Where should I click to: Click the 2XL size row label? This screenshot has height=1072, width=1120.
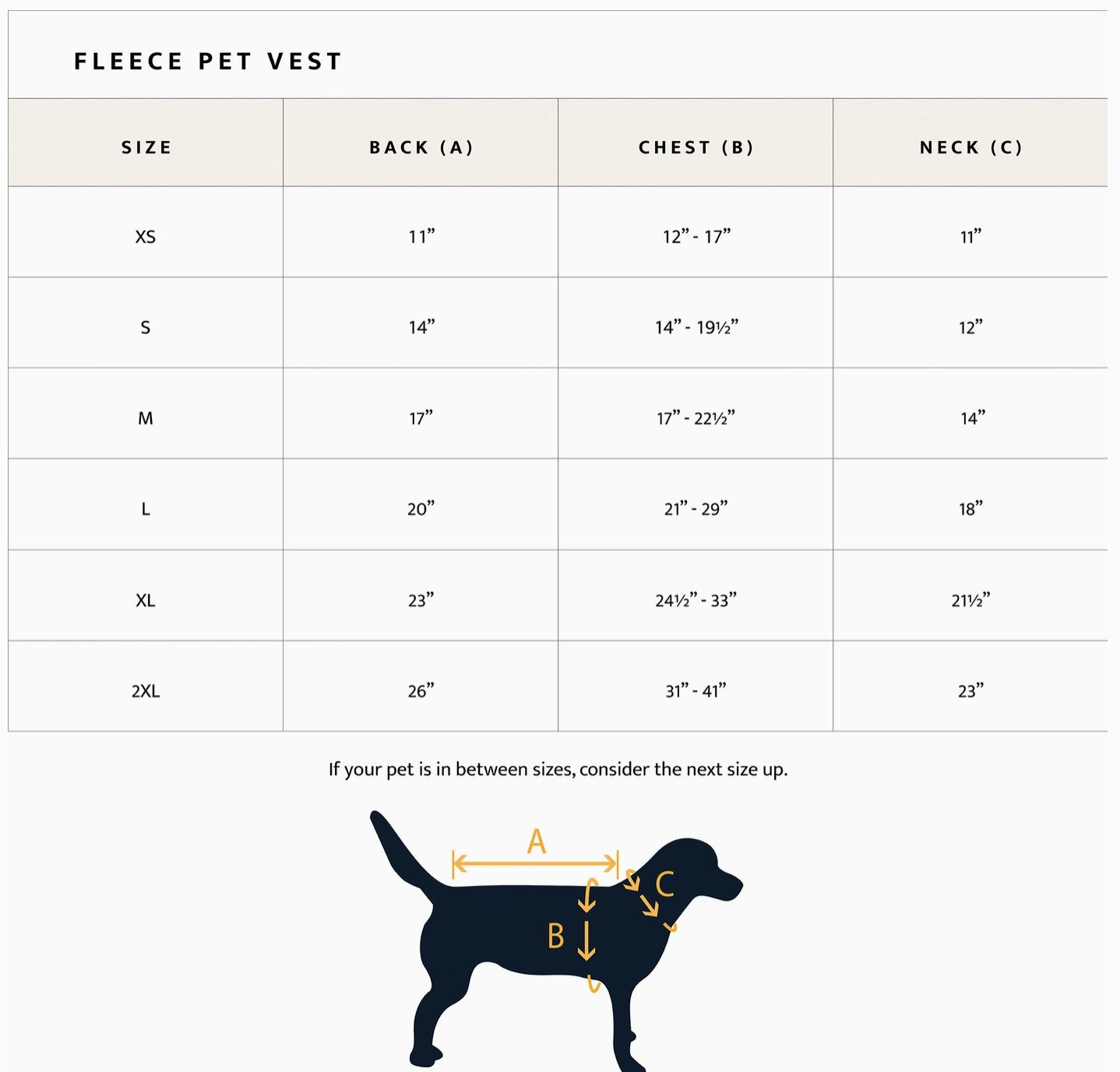click(x=146, y=691)
